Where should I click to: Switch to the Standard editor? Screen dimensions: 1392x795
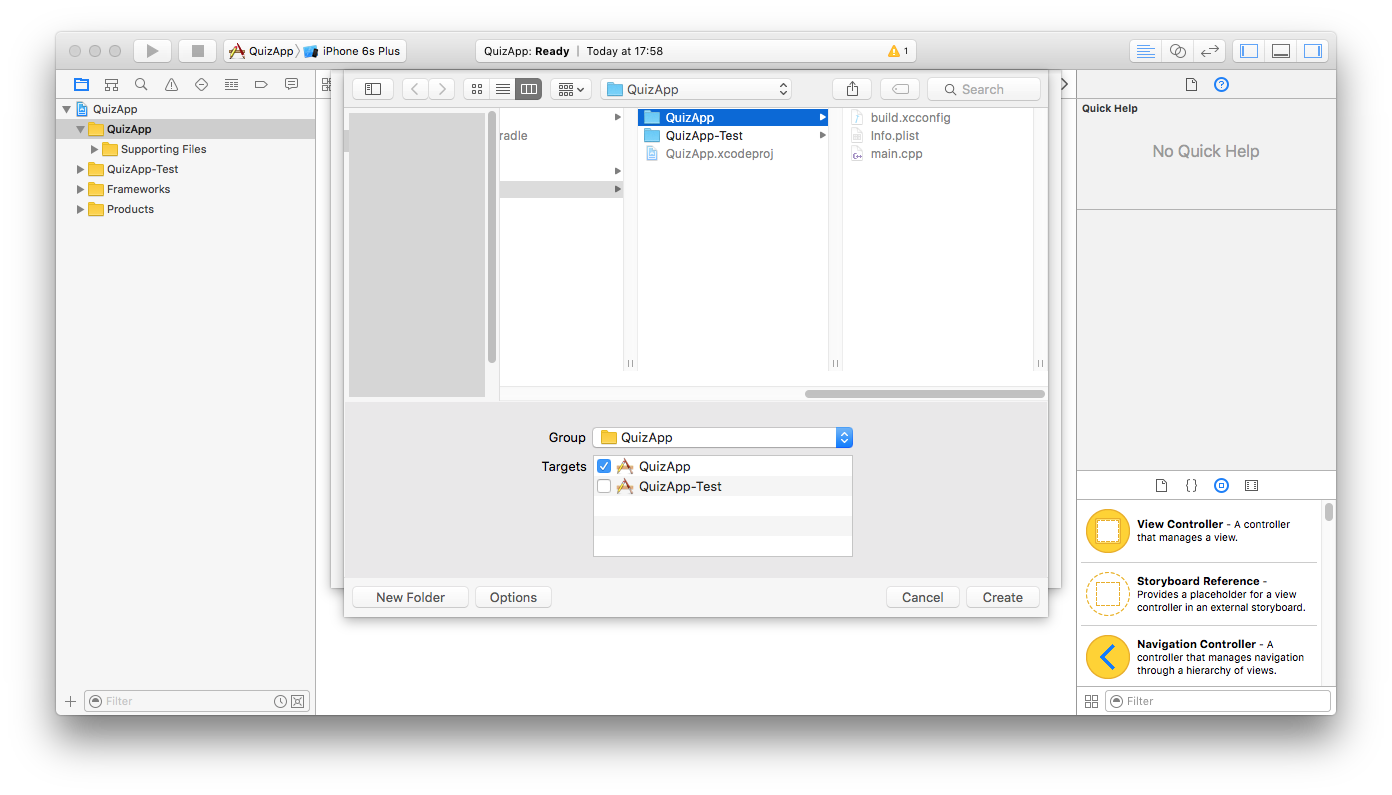click(x=1146, y=51)
